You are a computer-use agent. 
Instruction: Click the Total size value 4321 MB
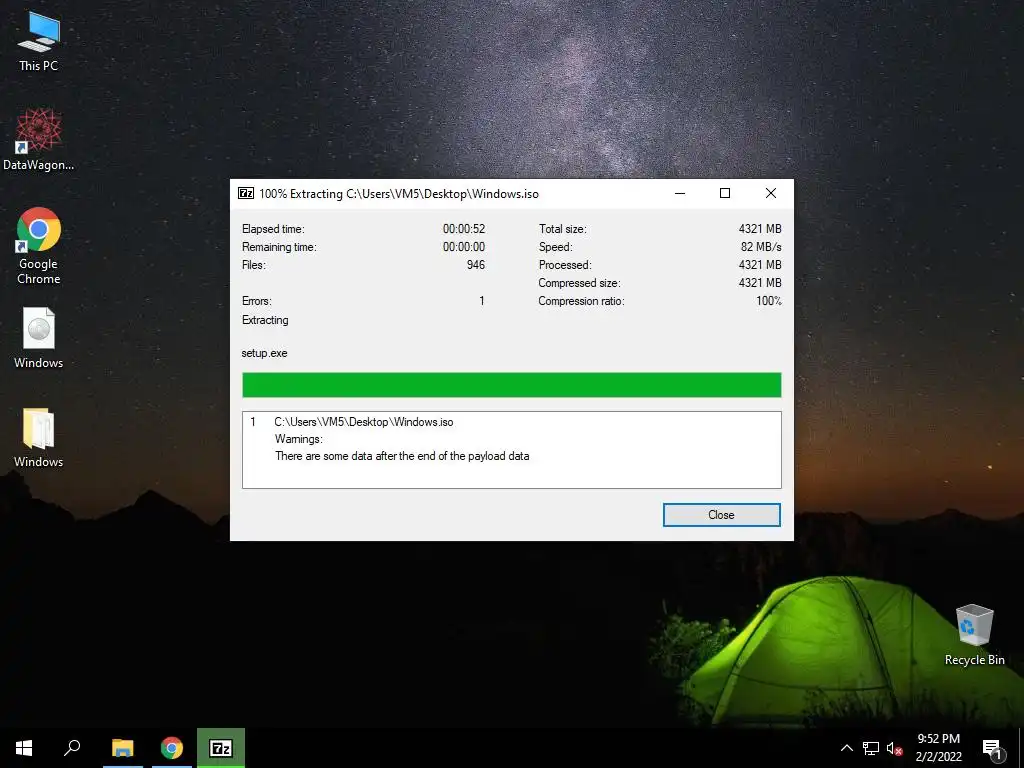(760, 229)
